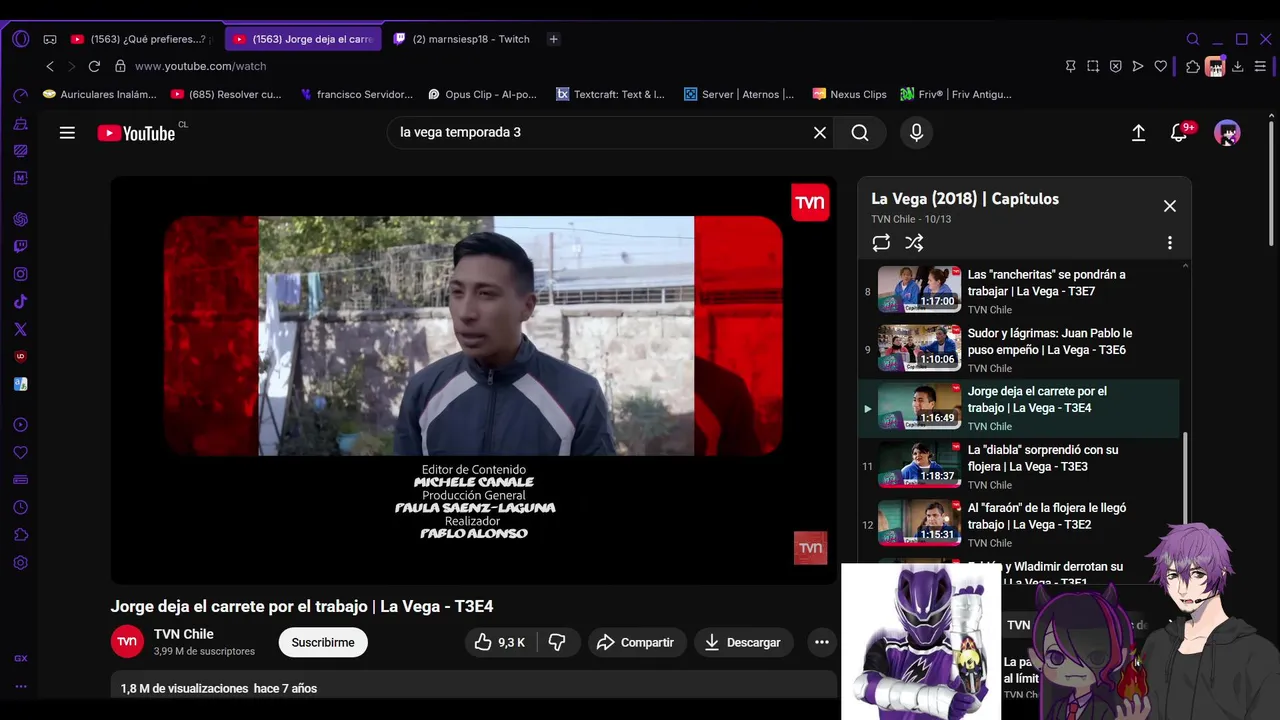Image resolution: width=1280 pixels, height=720 pixels.
Task: Open a new browser tab
Action: pos(554,39)
